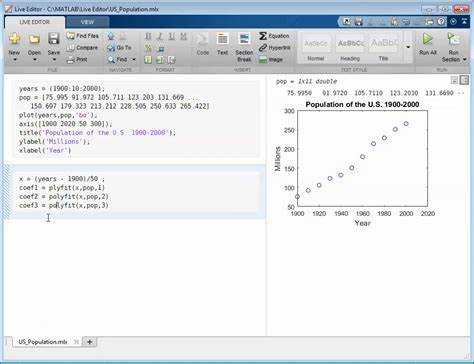Viewport: 474px width, 364px height.
Task: Click the Hyperlink button
Action: (x=275, y=48)
